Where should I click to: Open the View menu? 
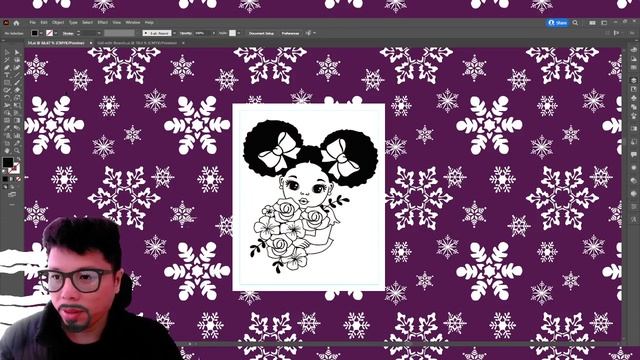117,22
